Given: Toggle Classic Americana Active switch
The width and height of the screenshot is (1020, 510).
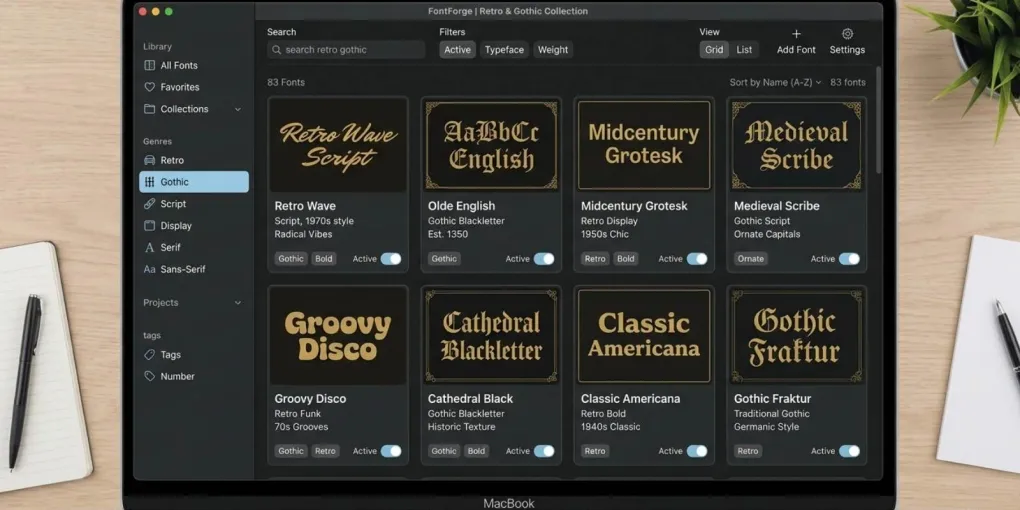Looking at the screenshot, I should pos(697,451).
